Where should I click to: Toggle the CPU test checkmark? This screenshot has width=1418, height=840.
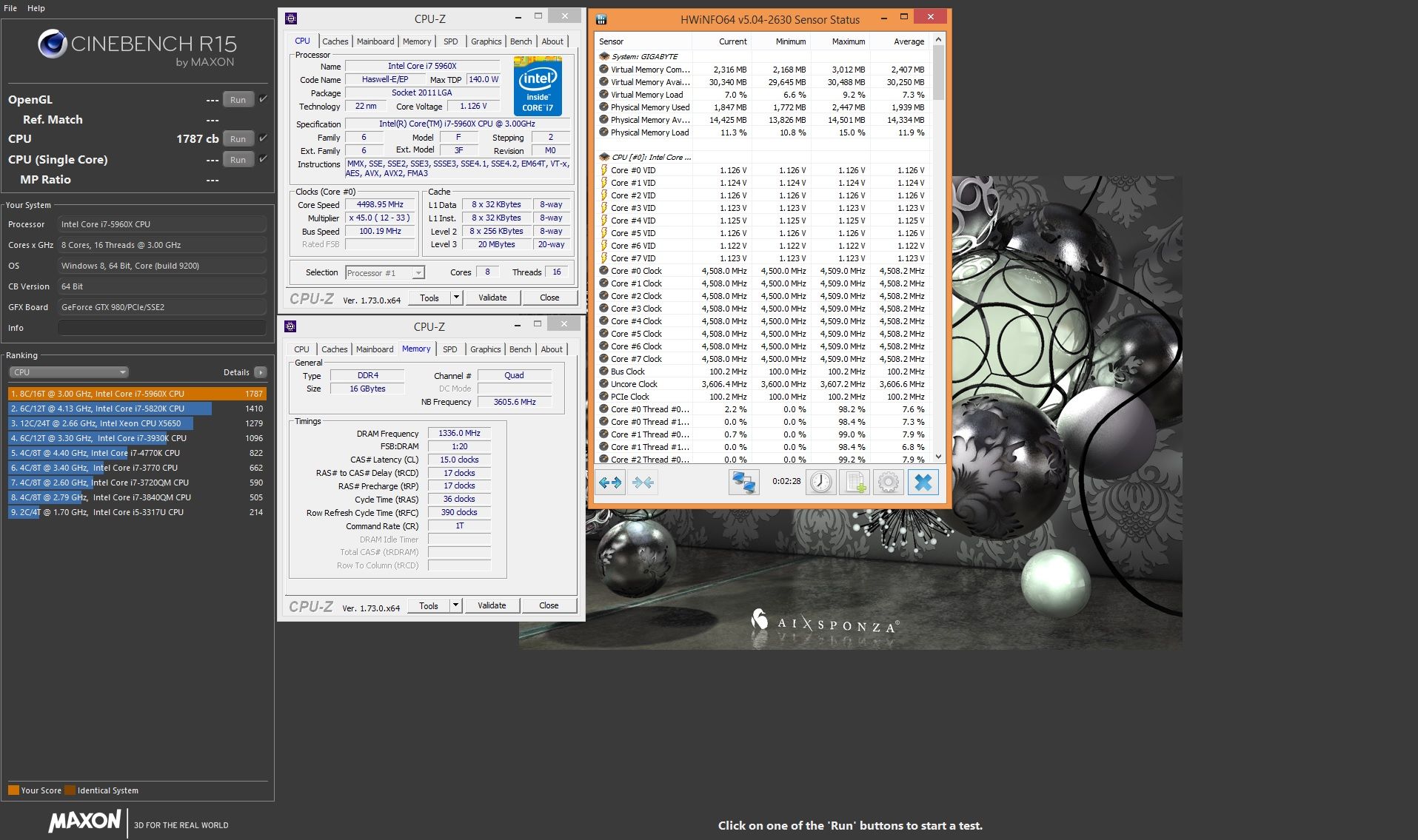click(263, 138)
